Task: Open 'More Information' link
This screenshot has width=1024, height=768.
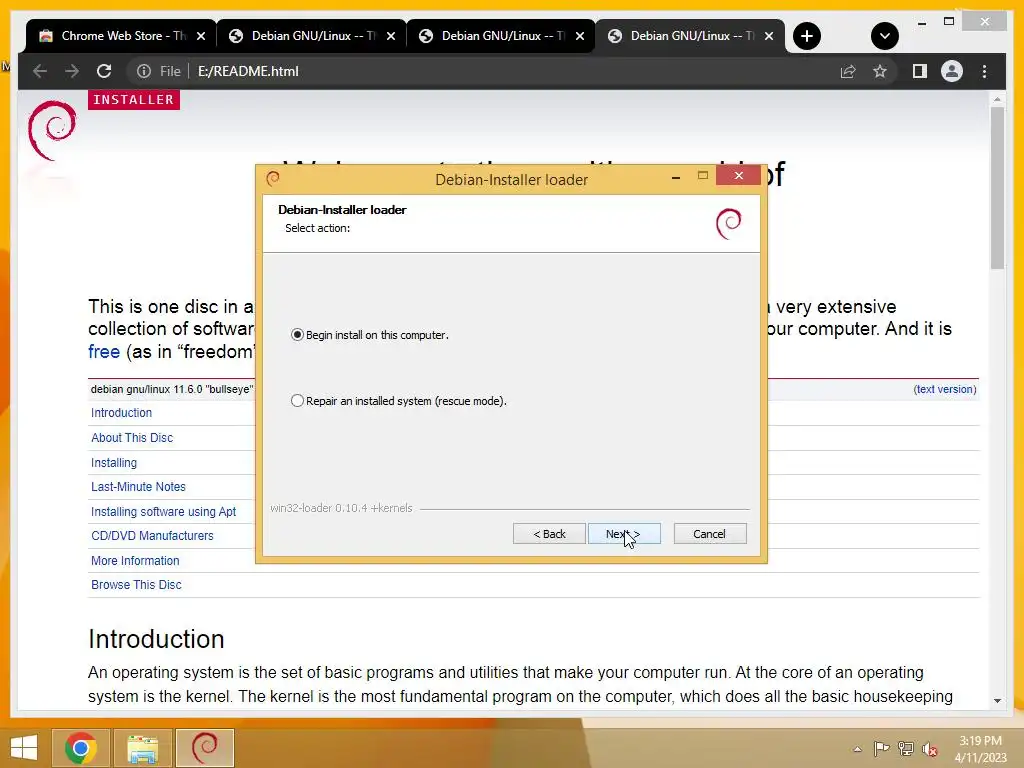Action: point(135,560)
